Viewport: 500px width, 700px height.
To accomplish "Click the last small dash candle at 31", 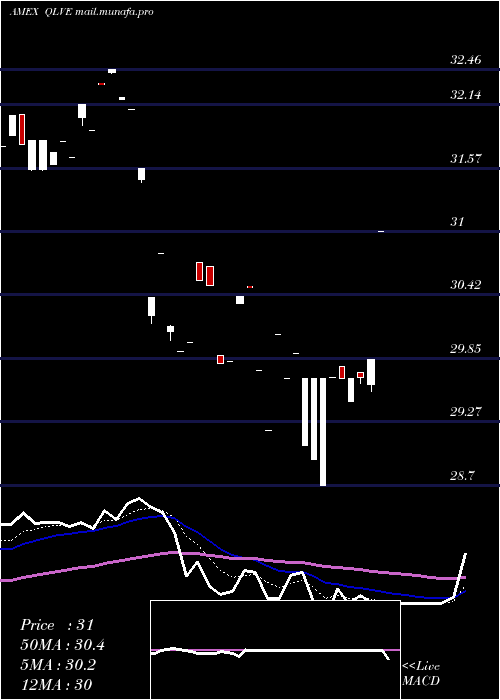I will tap(381, 231).
